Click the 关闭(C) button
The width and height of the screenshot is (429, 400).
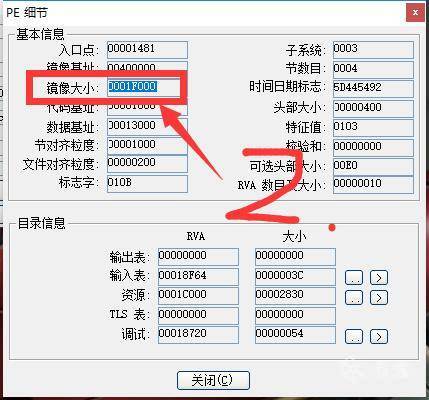(213, 380)
